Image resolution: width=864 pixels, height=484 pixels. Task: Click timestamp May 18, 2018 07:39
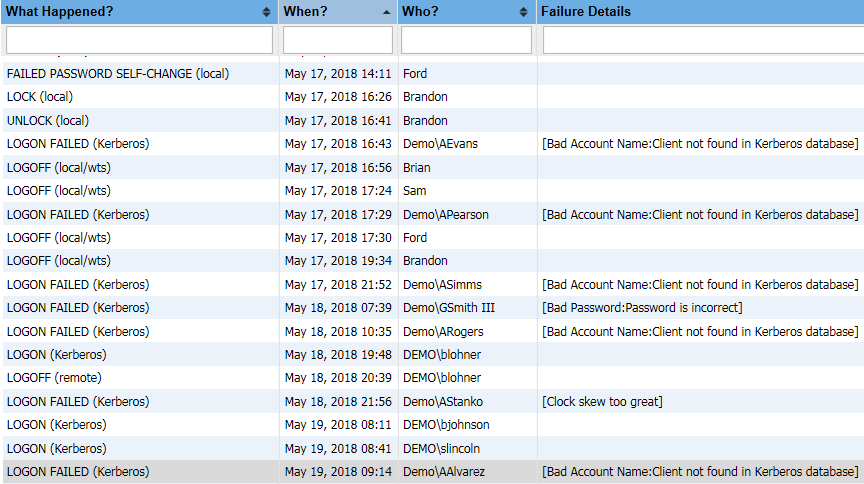(338, 308)
